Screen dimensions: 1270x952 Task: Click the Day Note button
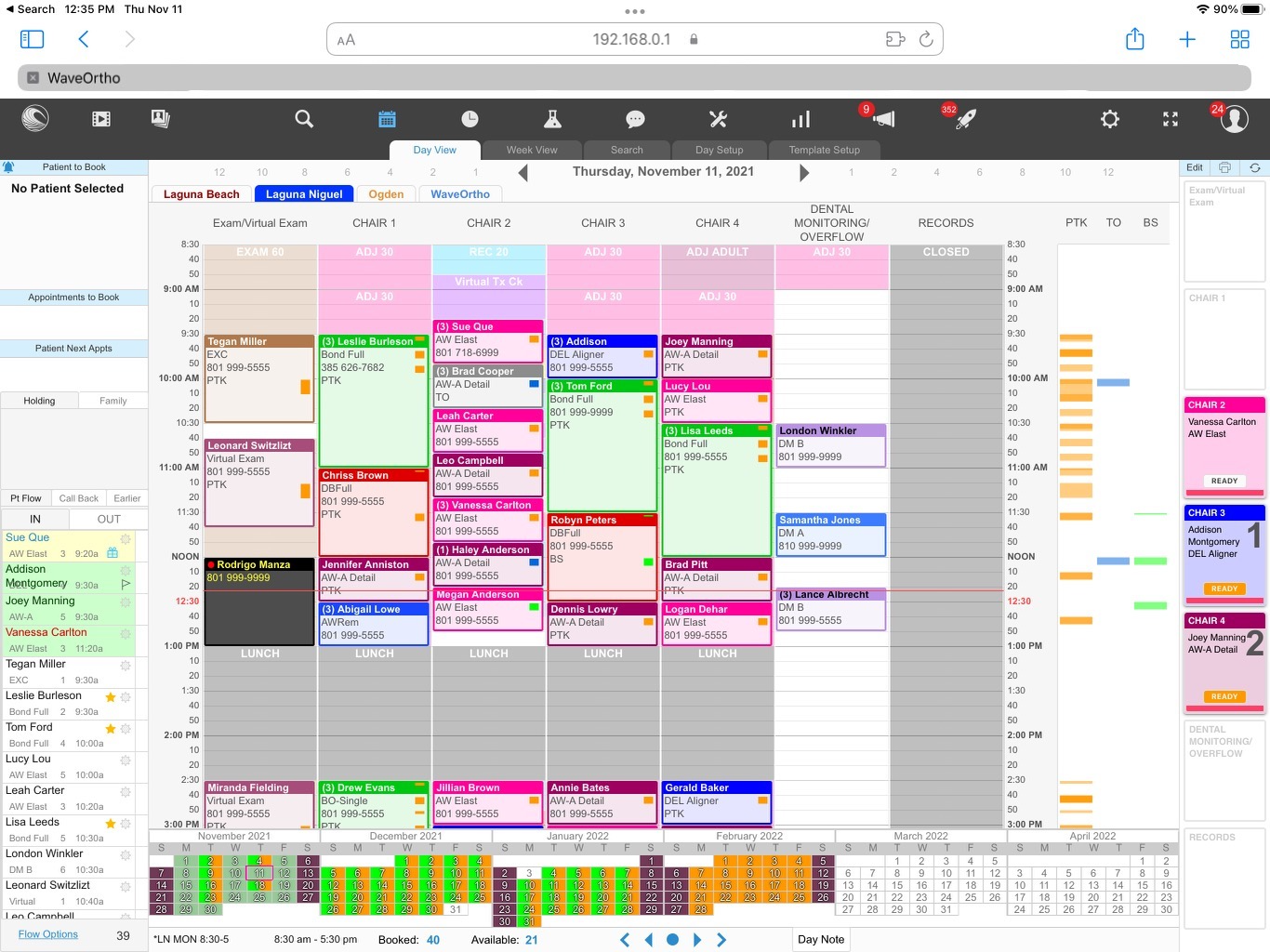point(821,939)
